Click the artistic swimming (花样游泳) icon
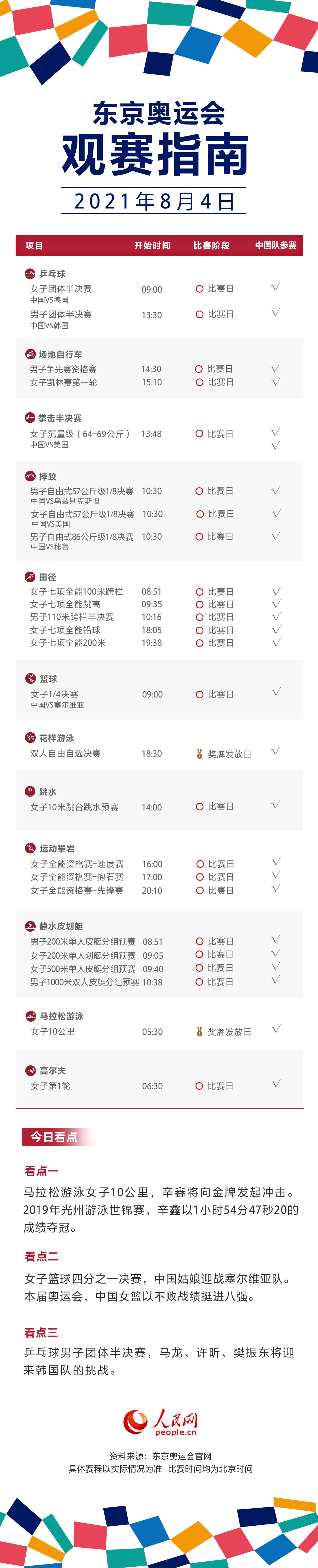This screenshot has width=318, height=1568. pos(30,737)
